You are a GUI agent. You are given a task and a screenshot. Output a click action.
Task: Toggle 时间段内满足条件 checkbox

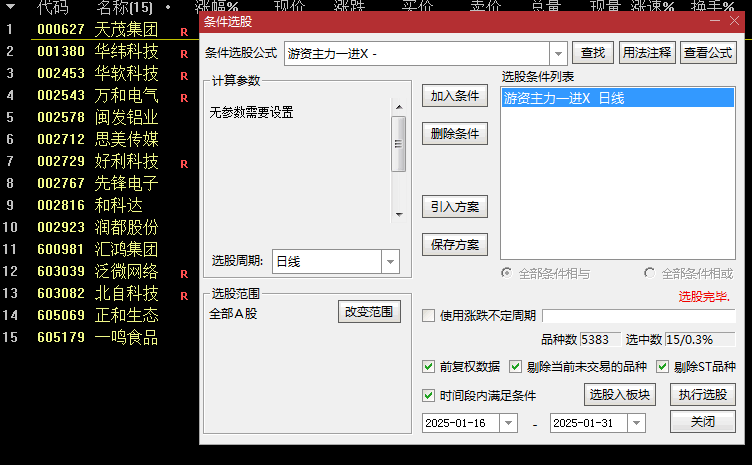[428, 395]
